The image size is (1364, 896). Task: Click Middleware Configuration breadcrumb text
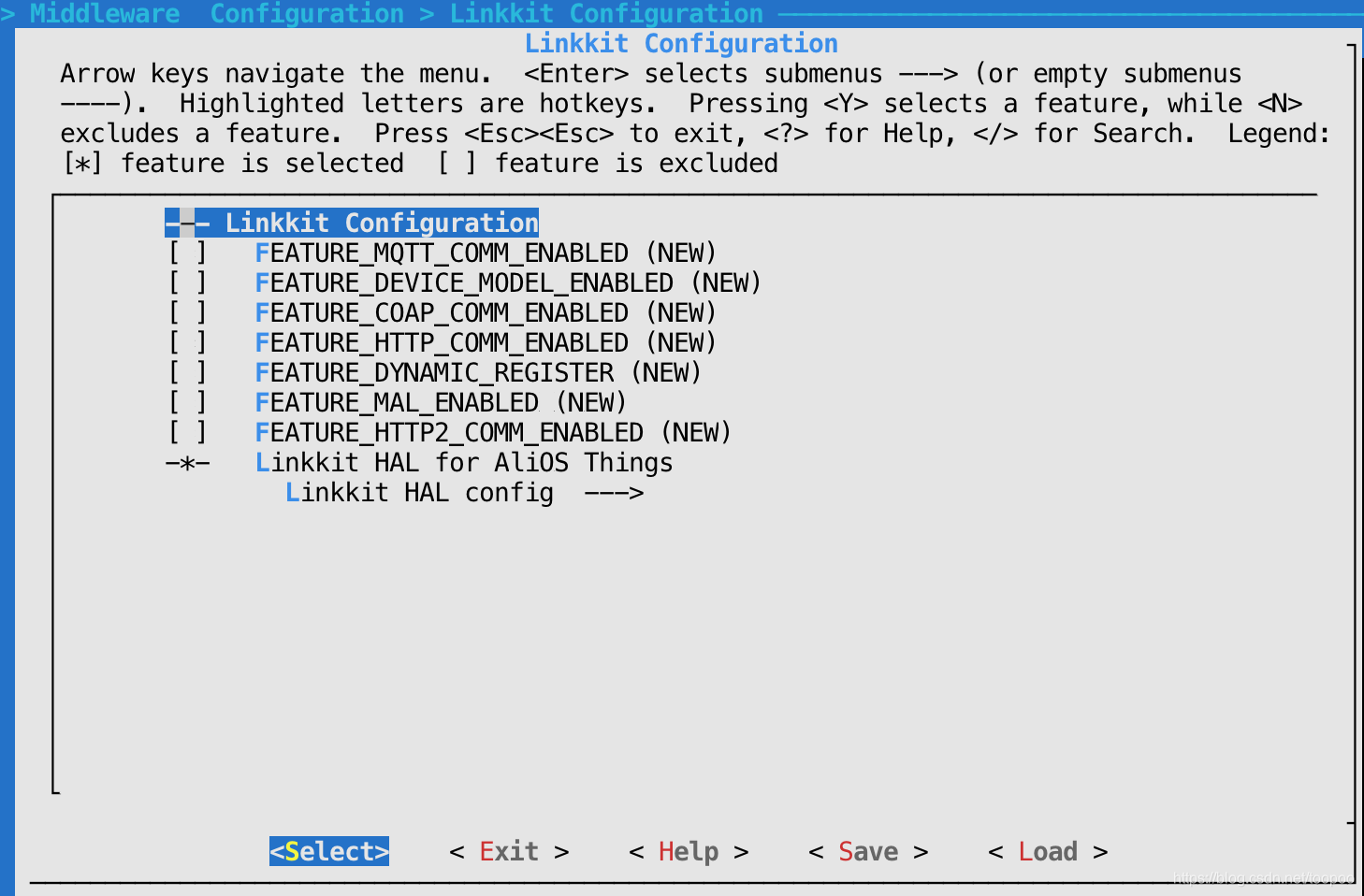[217, 13]
